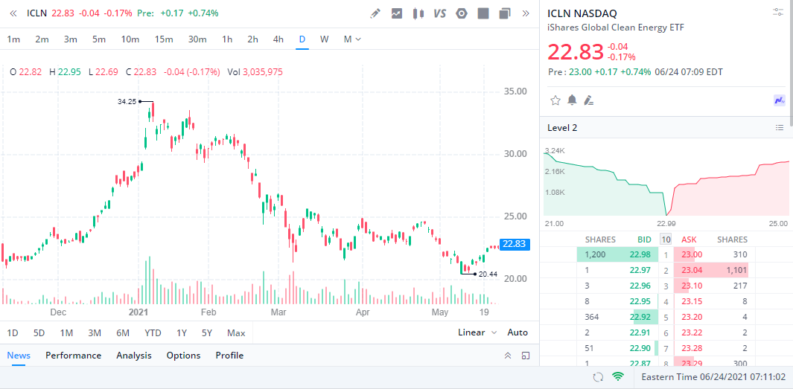Toggle the purple mini chart button
Viewport: 793px width, 389px height.
point(779,100)
